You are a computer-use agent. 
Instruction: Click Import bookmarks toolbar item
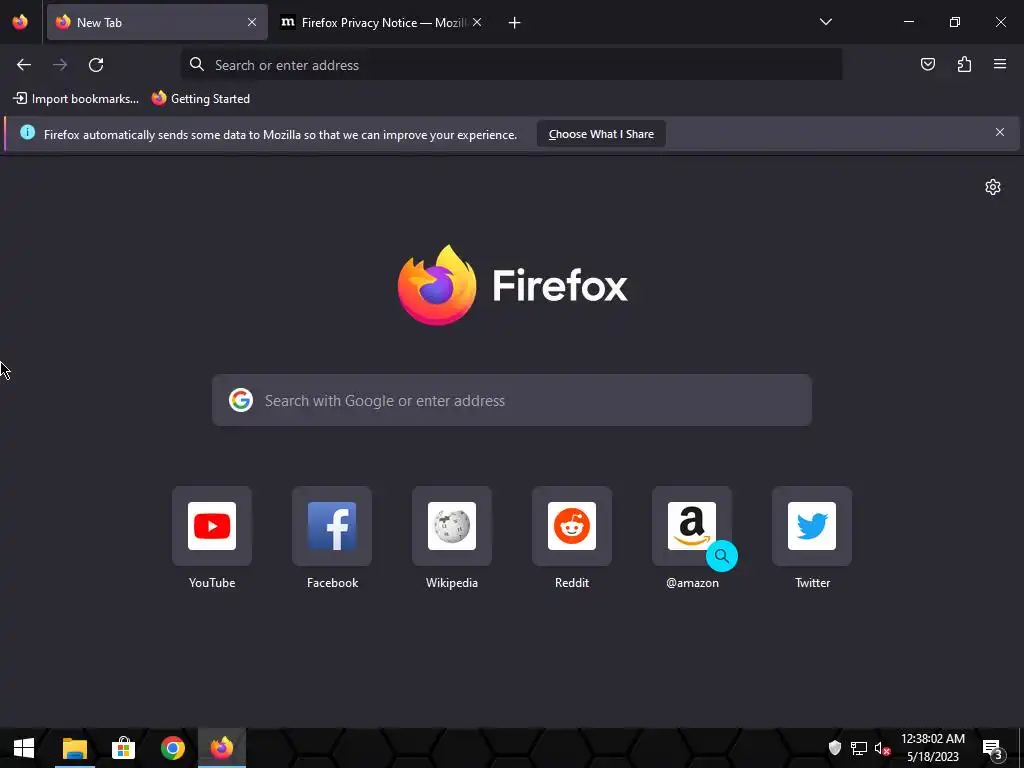pos(76,99)
